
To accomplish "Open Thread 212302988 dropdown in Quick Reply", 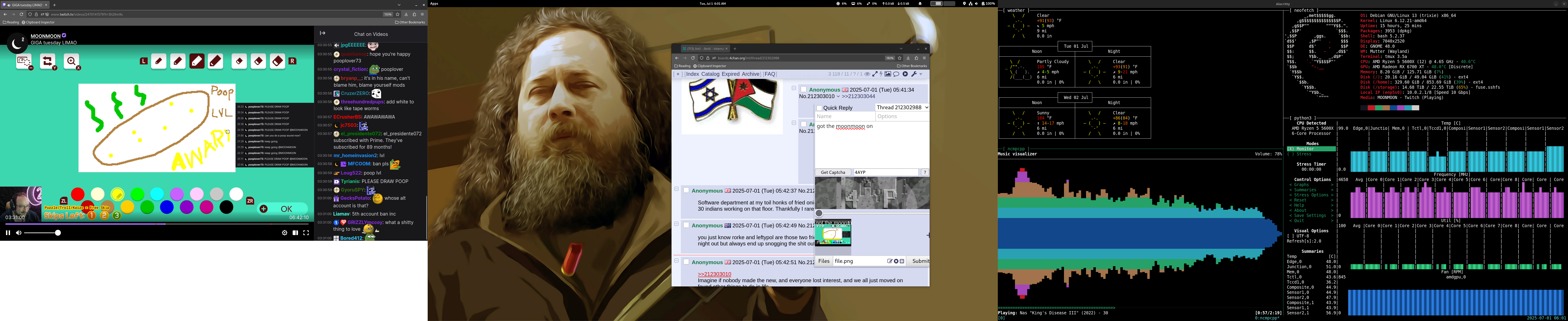I will (902, 107).
